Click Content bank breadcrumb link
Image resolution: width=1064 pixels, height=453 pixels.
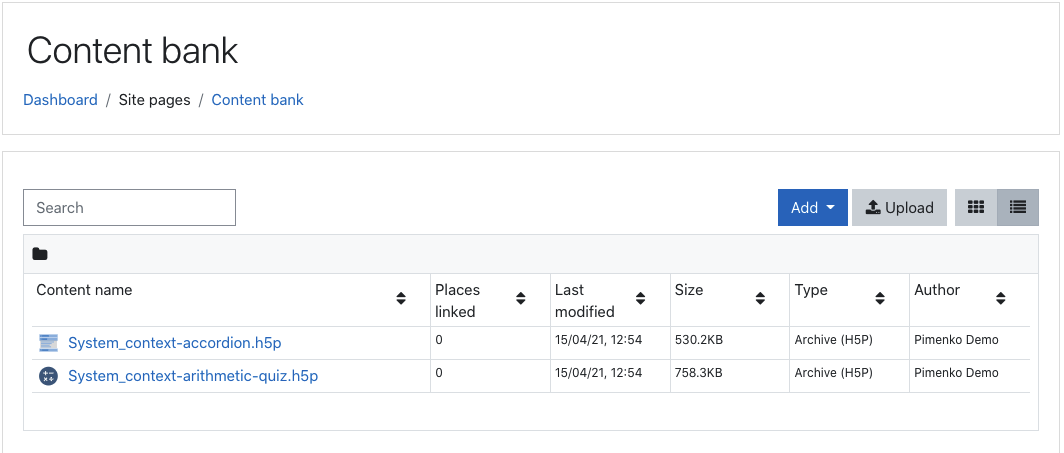pyautogui.click(x=257, y=100)
